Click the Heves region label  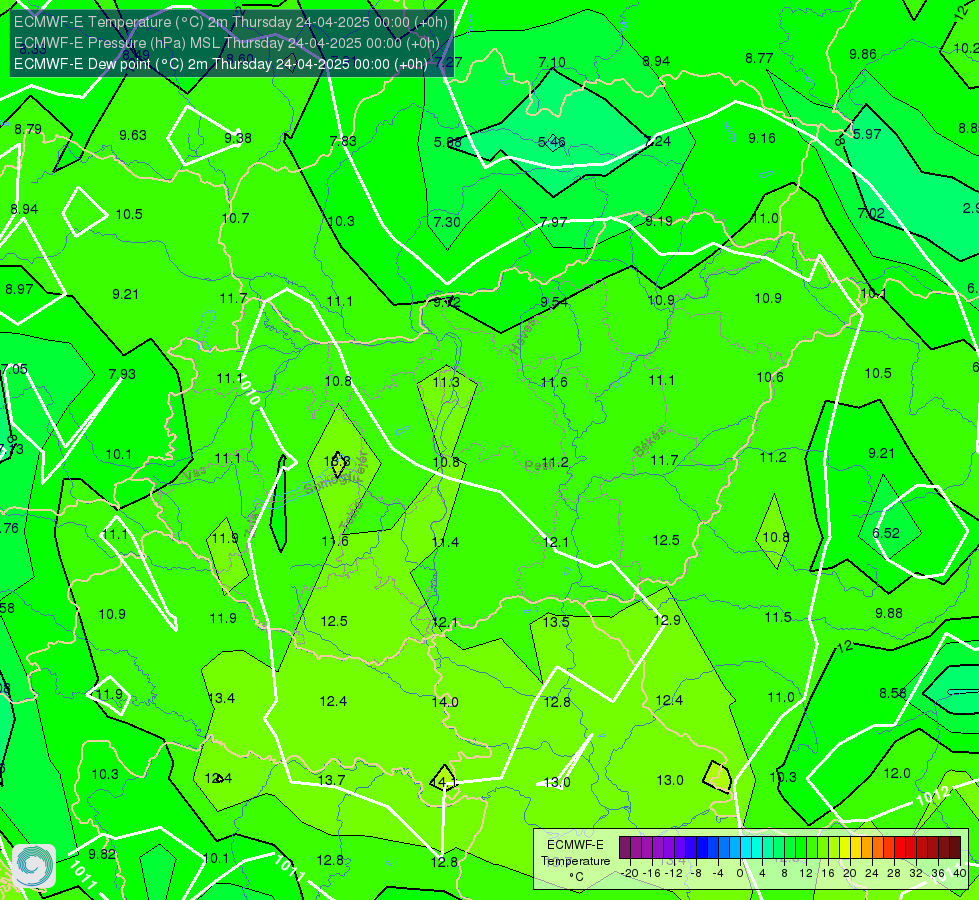[x=522, y=337]
